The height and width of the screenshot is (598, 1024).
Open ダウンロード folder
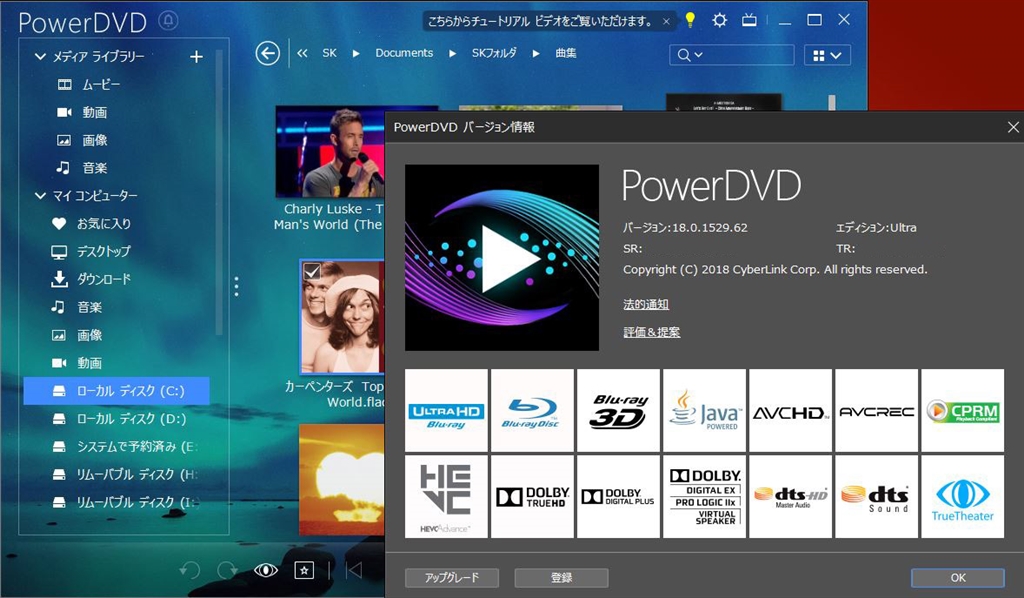coord(103,279)
